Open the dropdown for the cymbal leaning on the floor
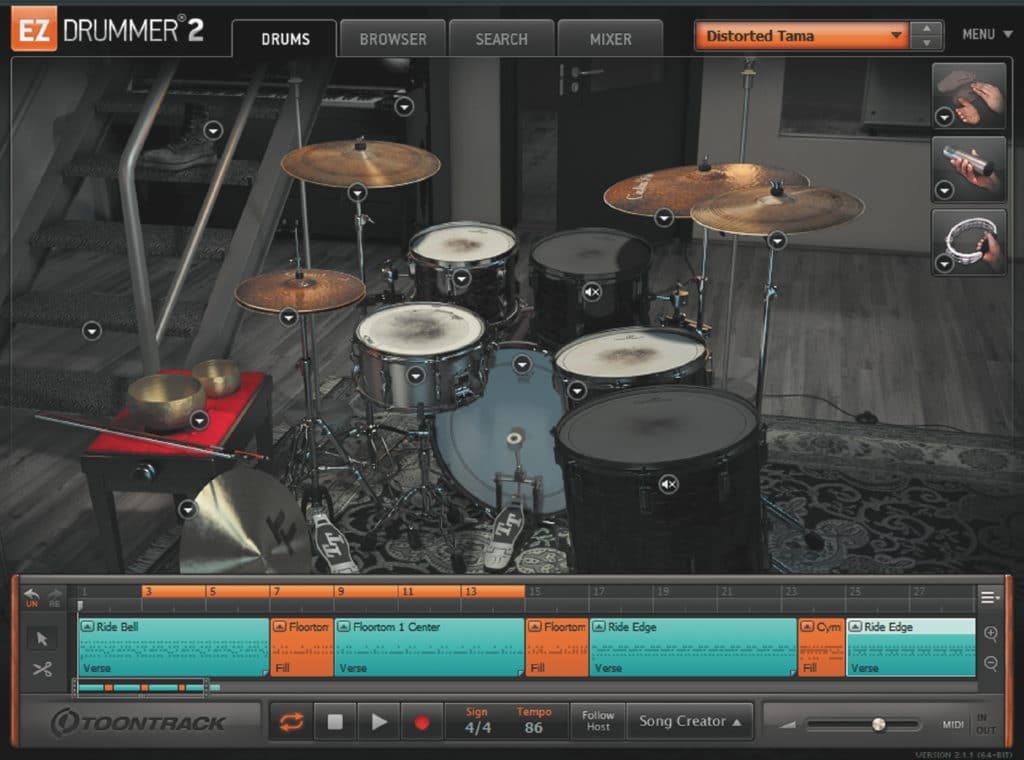The height and width of the screenshot is (760, 1024). [x=188, y=509]
